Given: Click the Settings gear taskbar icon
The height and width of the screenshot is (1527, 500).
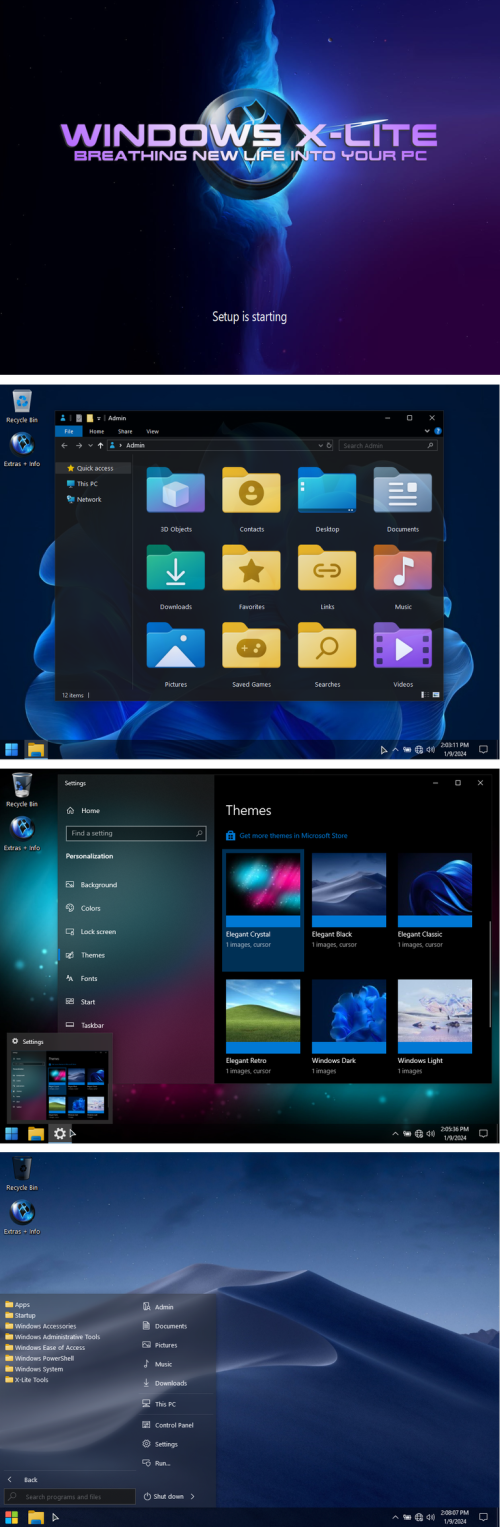Looking at the screenshot, I should pos(60,1133).
